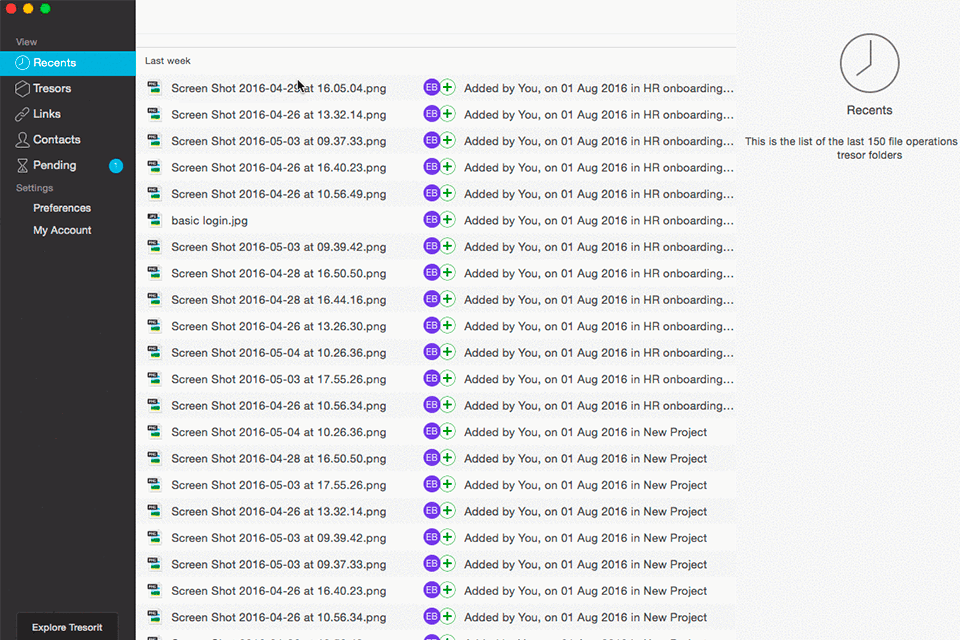The width and height of the screenshot is (960, 640).
Task: Click EB avatar on the 16.05.04.png row
Action: pos(432,88)
